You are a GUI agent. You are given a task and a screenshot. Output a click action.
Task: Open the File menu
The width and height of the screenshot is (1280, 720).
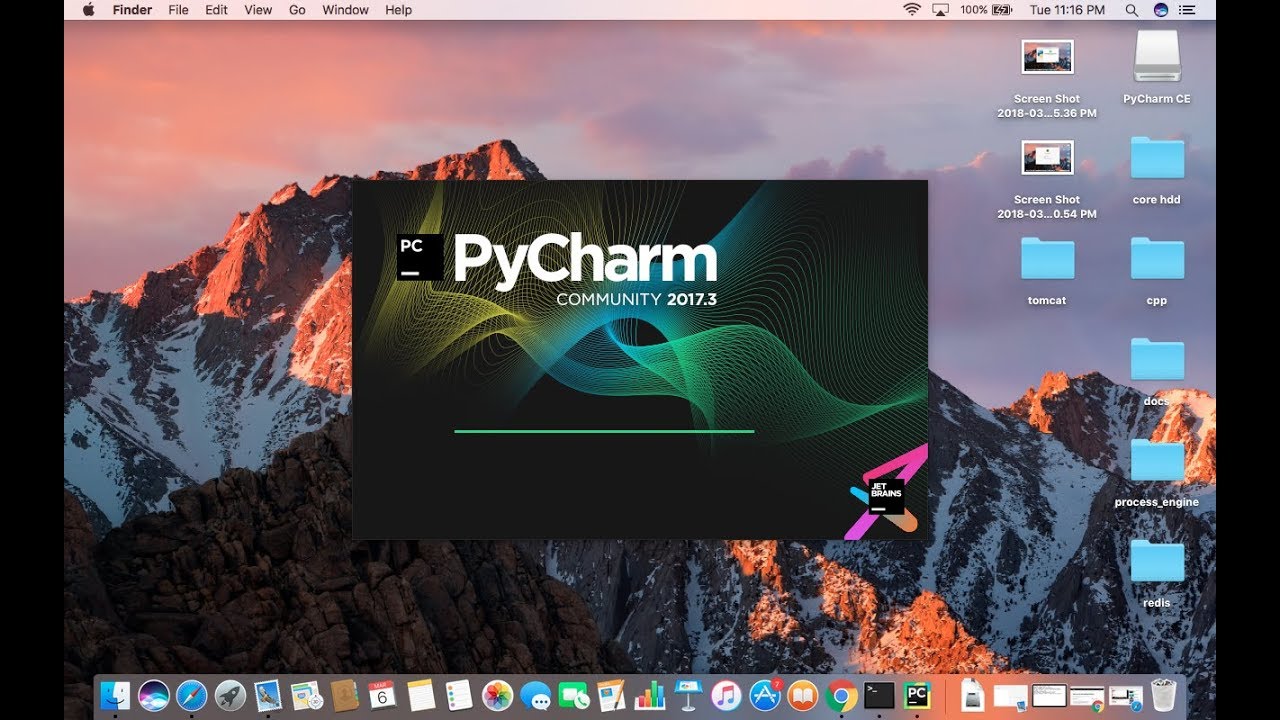click(178, 10)
